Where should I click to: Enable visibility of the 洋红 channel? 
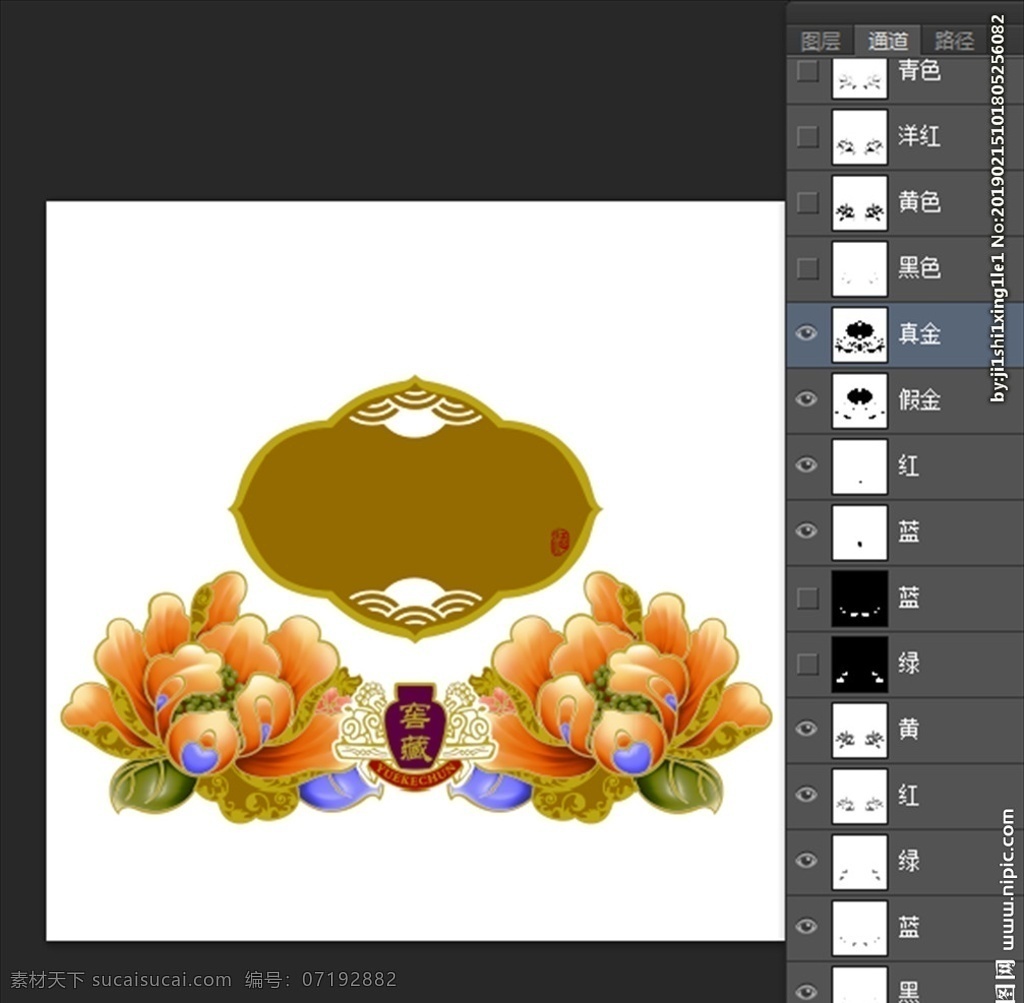coord(808,136)
